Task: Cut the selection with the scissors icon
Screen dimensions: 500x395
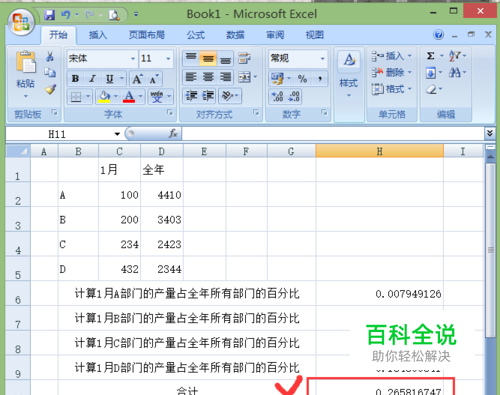Action: pos(50,56)
